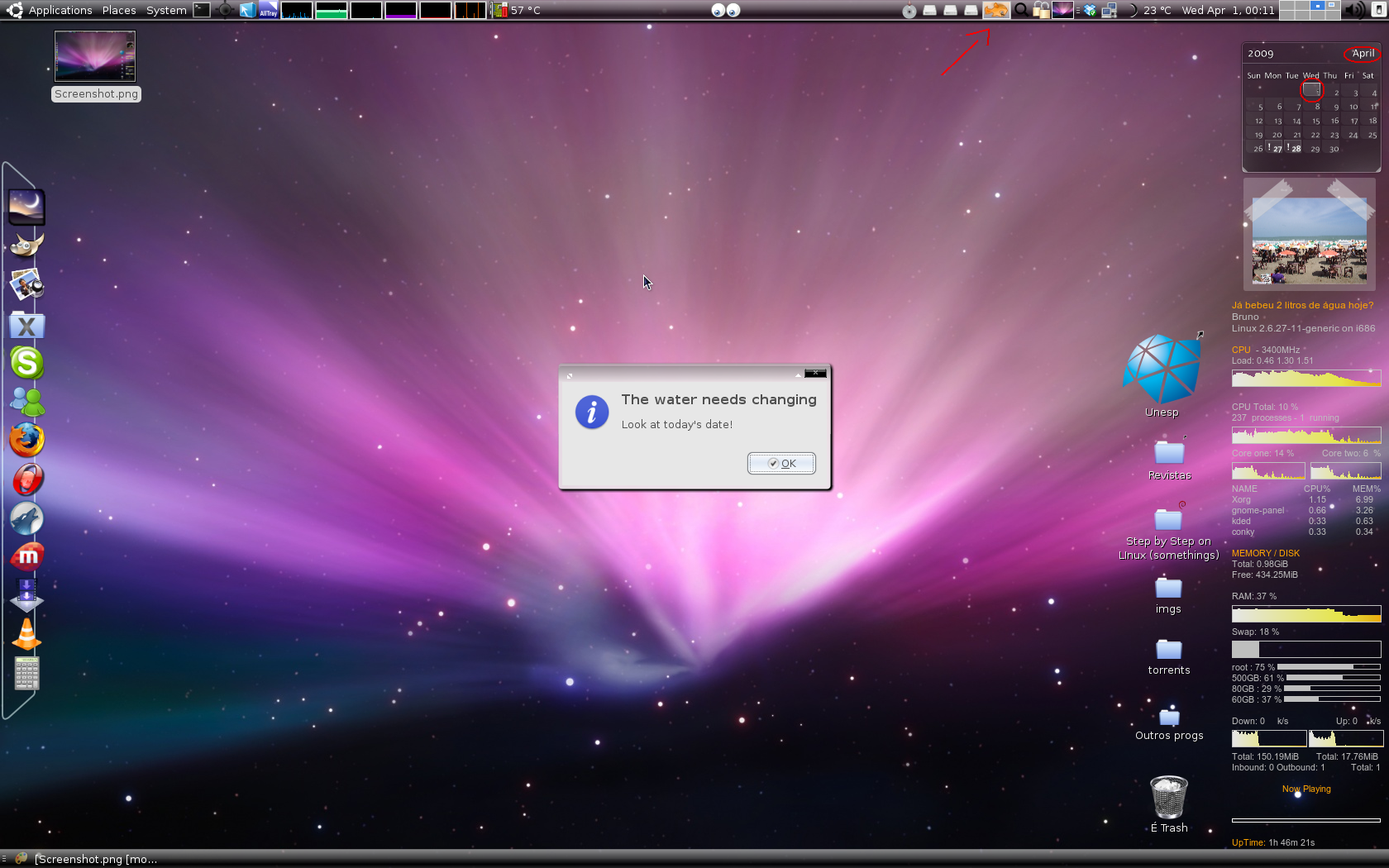Open the torrents desktop folder

tap(1169, 656)
